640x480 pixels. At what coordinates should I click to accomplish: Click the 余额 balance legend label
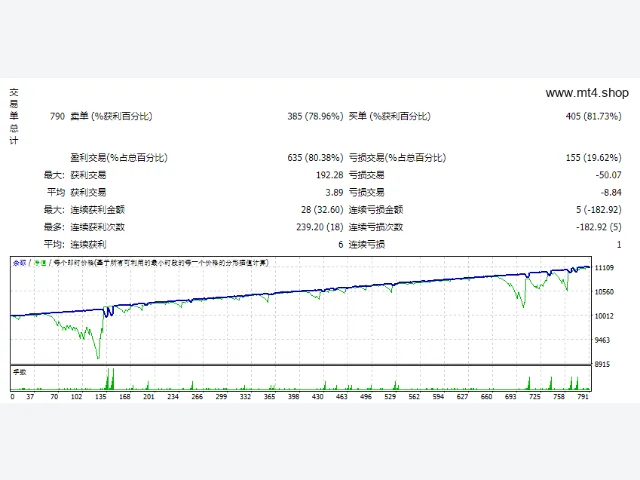click(x=19, y=263)
